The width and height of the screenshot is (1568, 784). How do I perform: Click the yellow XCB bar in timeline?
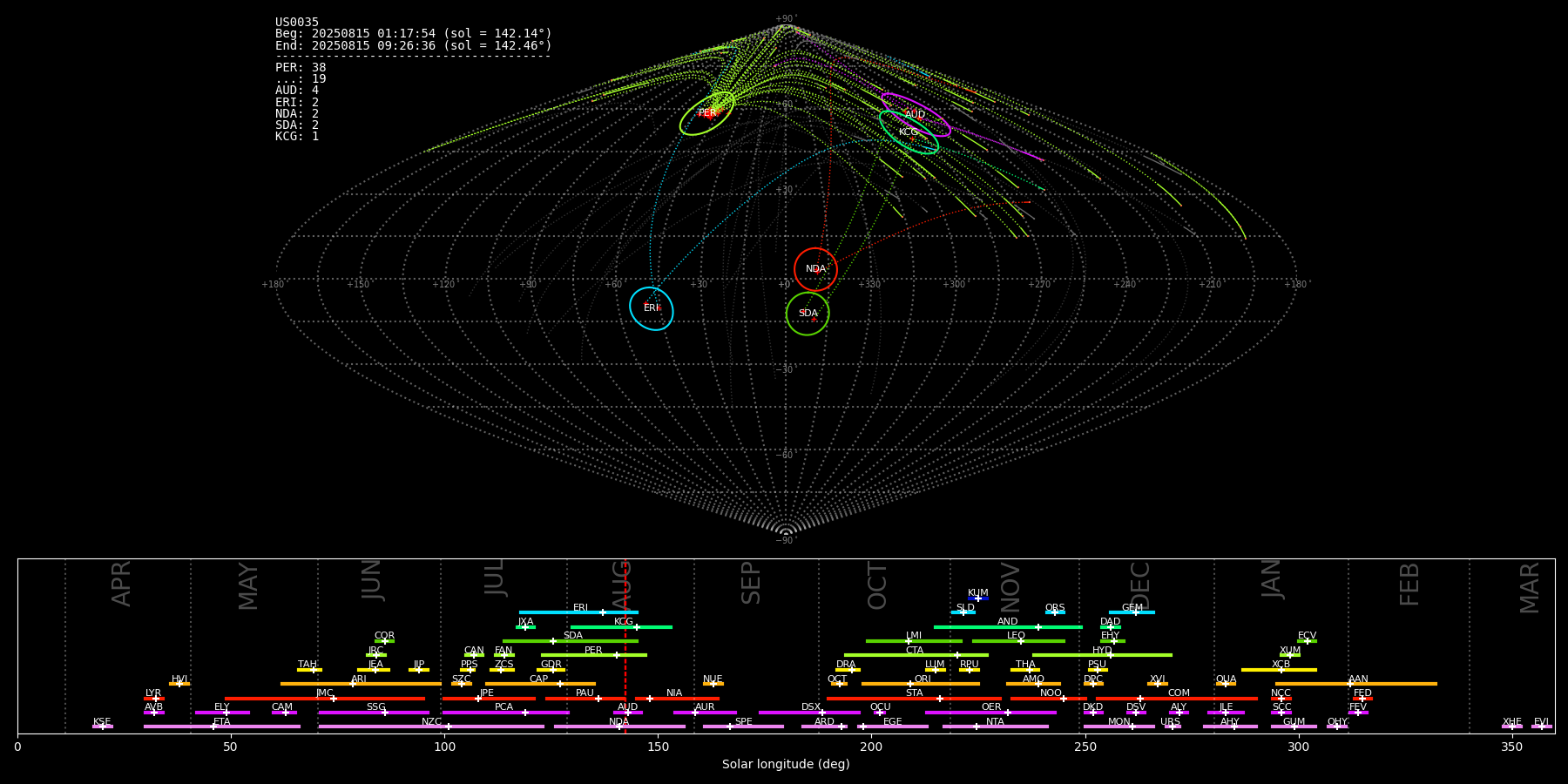coord(1279,670)
